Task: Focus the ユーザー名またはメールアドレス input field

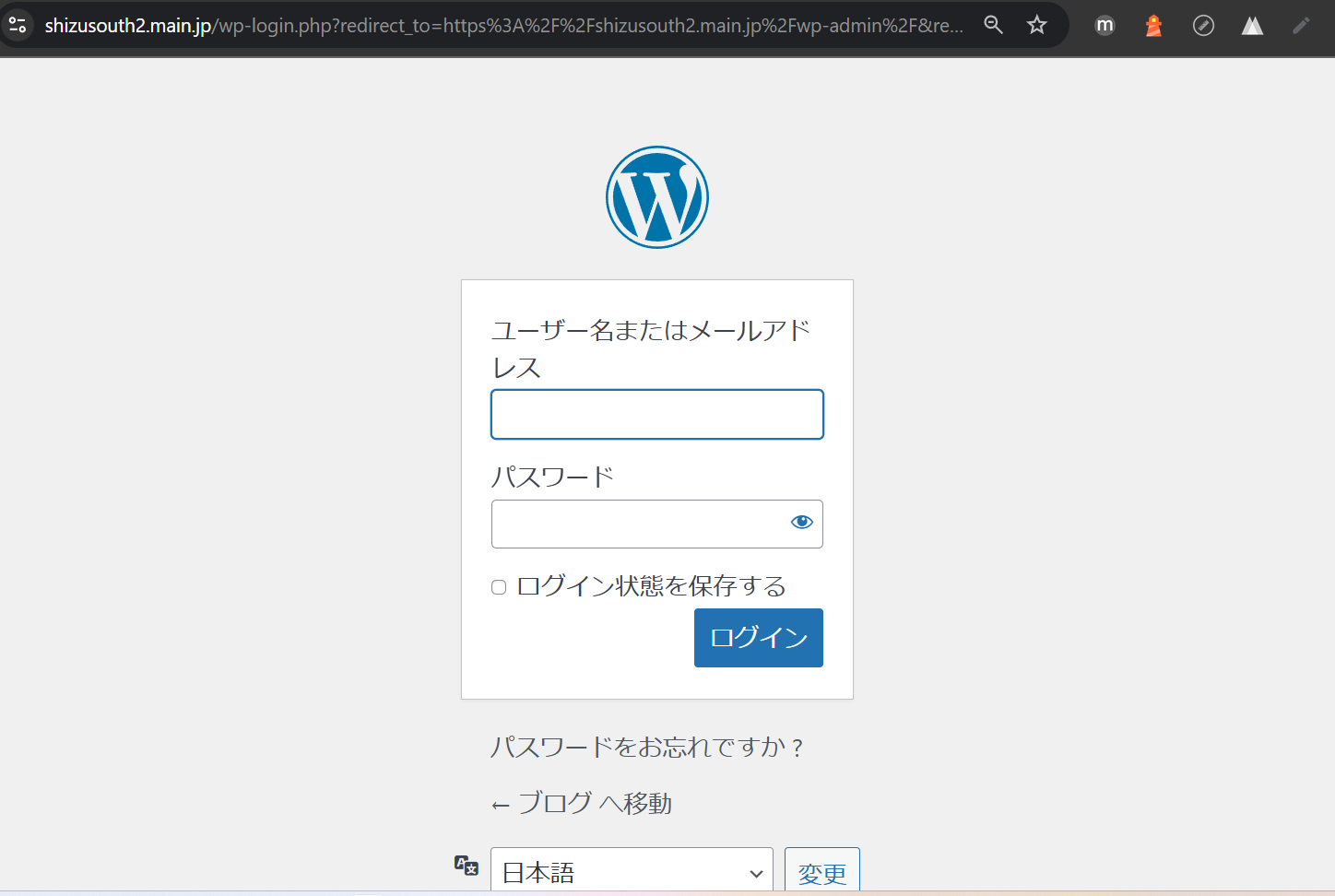Action: tap(656, 415)
